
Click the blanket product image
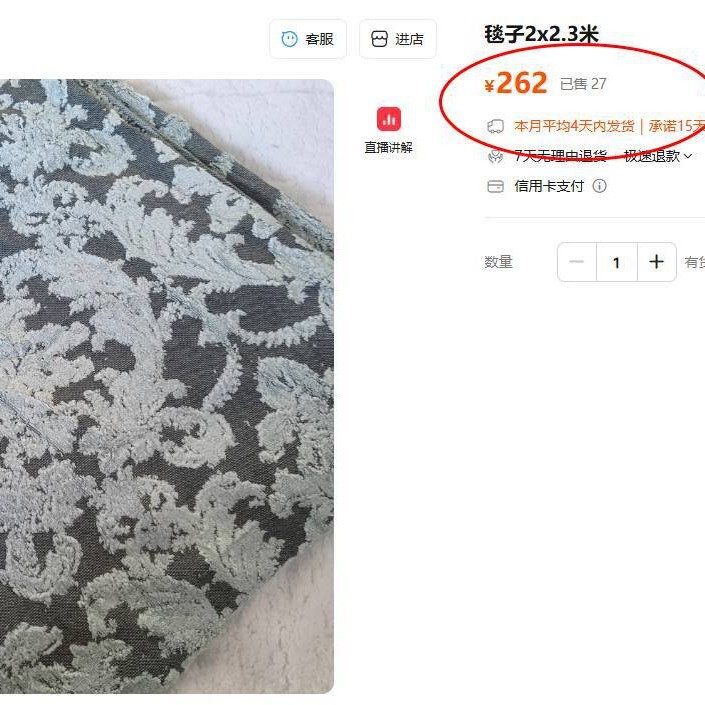[167, 386]
